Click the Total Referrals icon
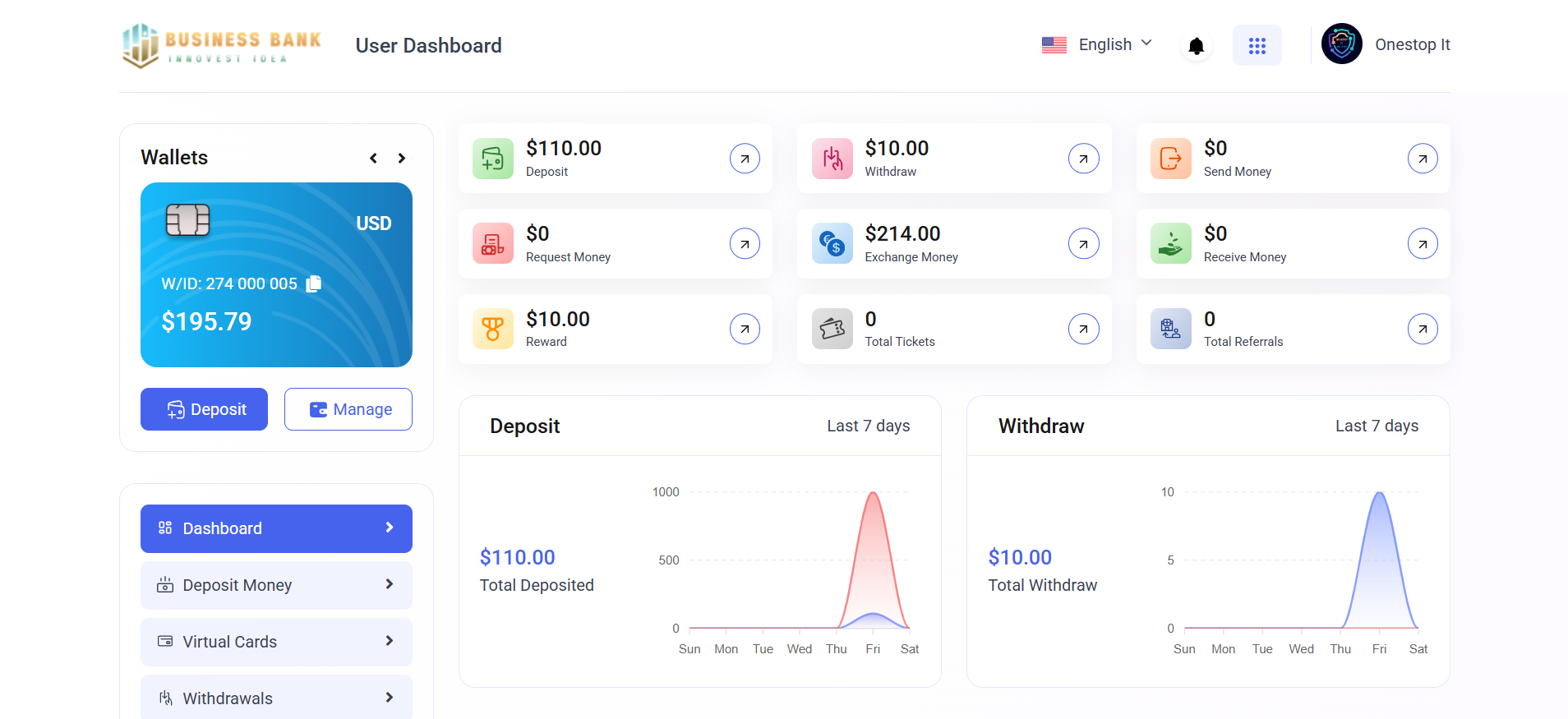The height and width of the screenshot is (719, 1568). pos(1171,329)
